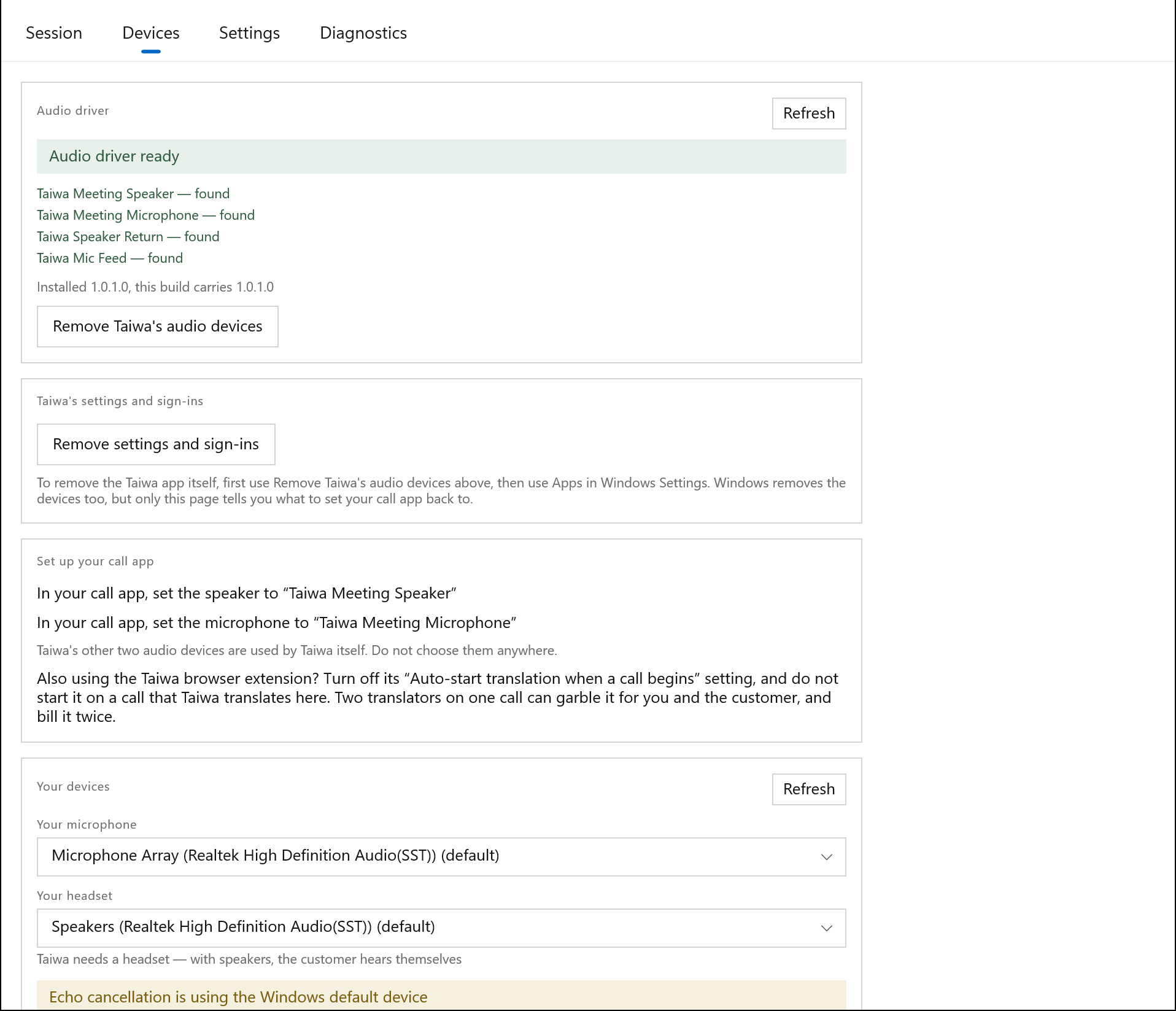This screenshot has height=1011, width=1176.
Task: Click the Set up your call app heading
Action: 95,562
